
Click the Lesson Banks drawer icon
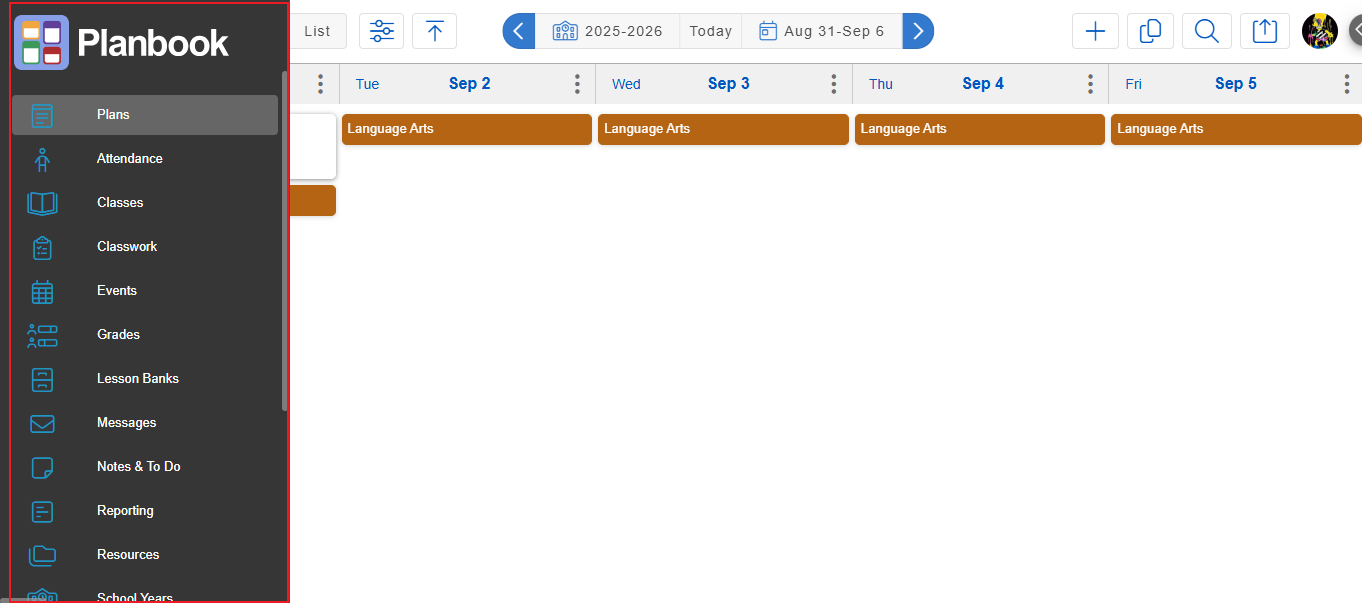pos(42,379)
